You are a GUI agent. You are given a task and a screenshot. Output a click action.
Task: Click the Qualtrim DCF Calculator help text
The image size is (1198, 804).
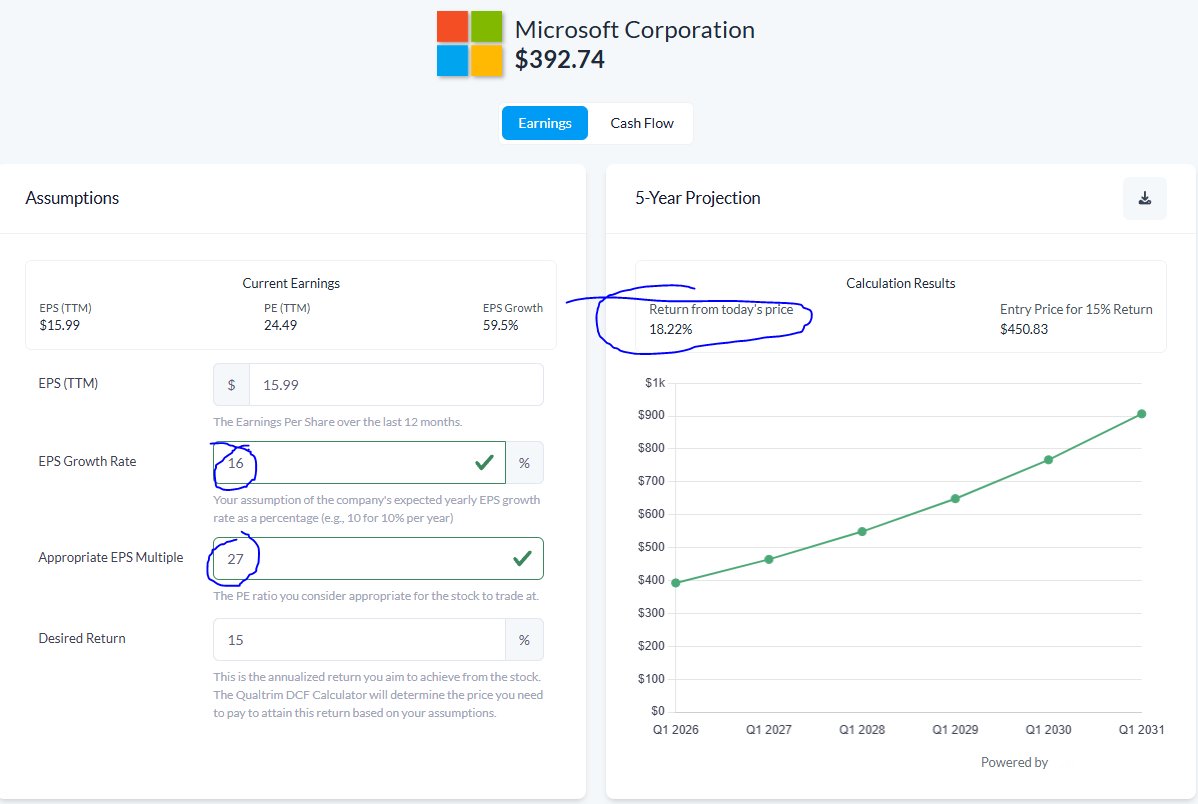point(378,695)
